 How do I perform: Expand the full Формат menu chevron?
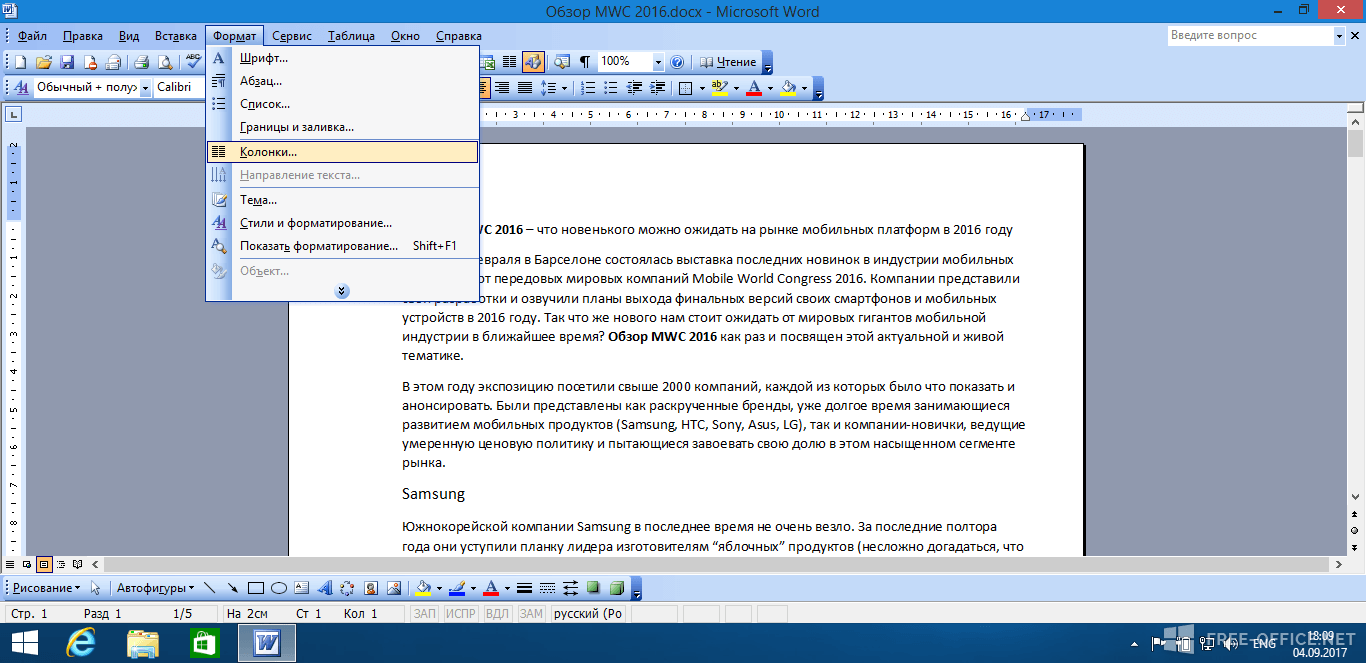[x=342, y=291]
